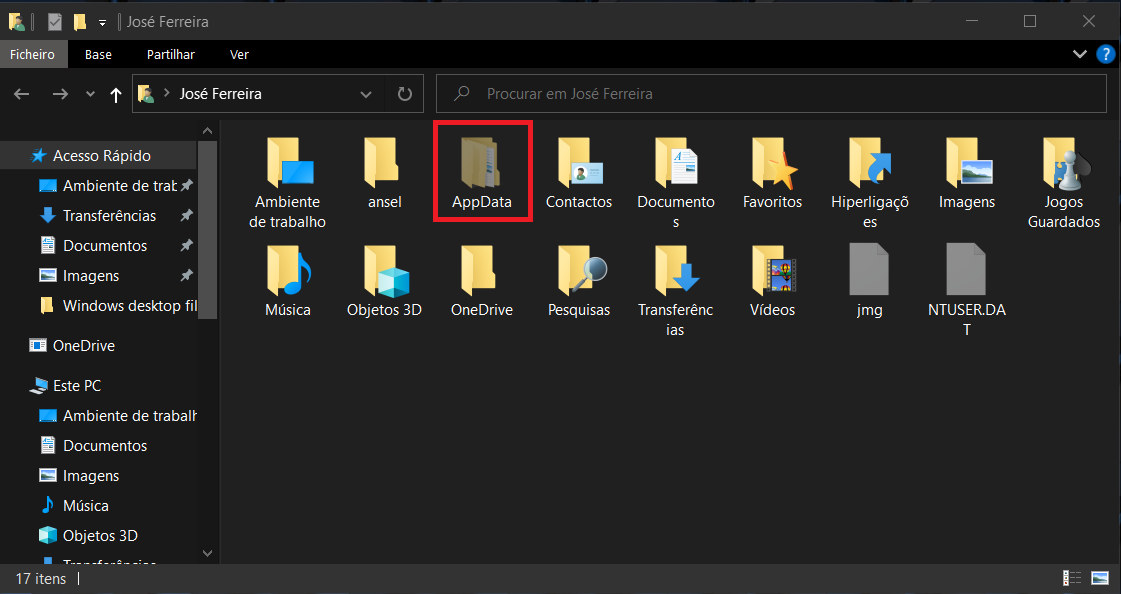The width and height of the screenshot is (1121, 594).
Task: Refresh the current folder
Action: [404, 94]
